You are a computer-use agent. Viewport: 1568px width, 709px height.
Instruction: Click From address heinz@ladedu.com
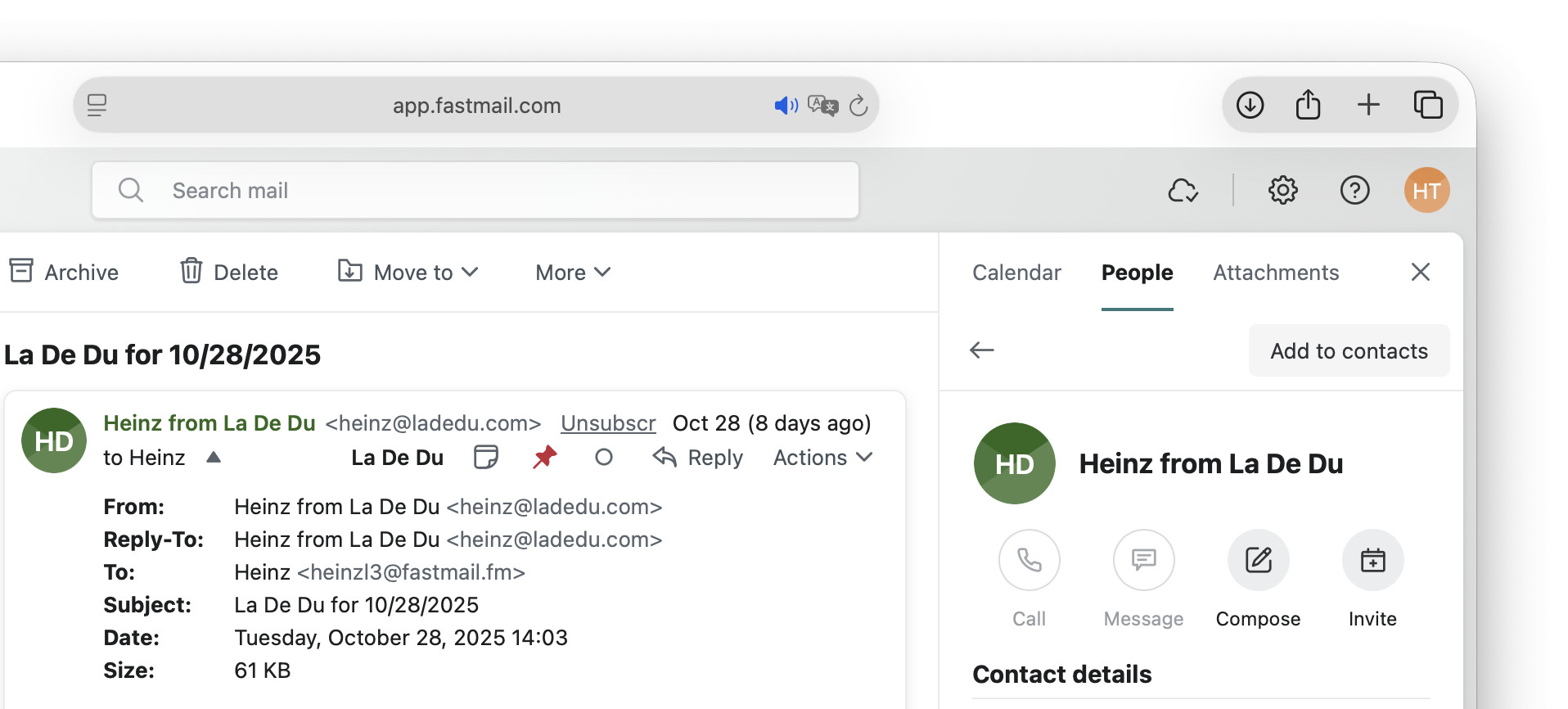[554, 506]
